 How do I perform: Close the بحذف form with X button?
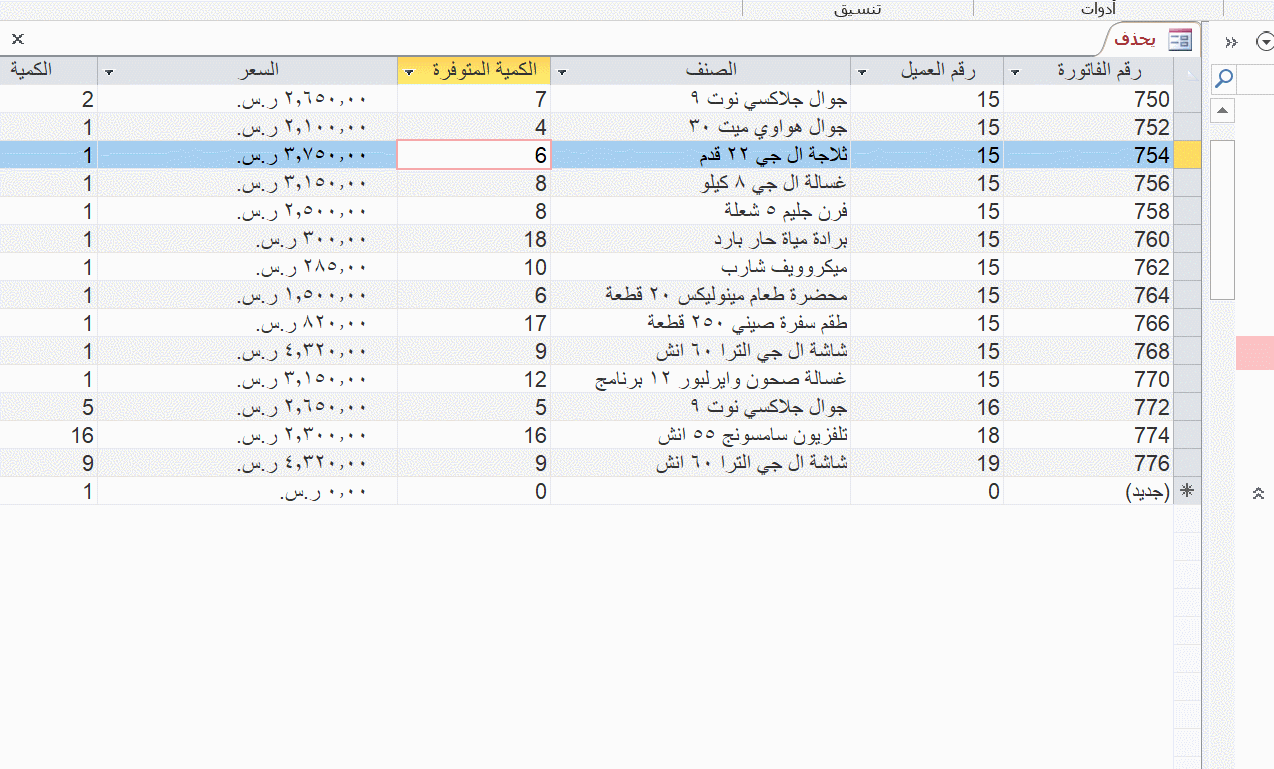18,39
